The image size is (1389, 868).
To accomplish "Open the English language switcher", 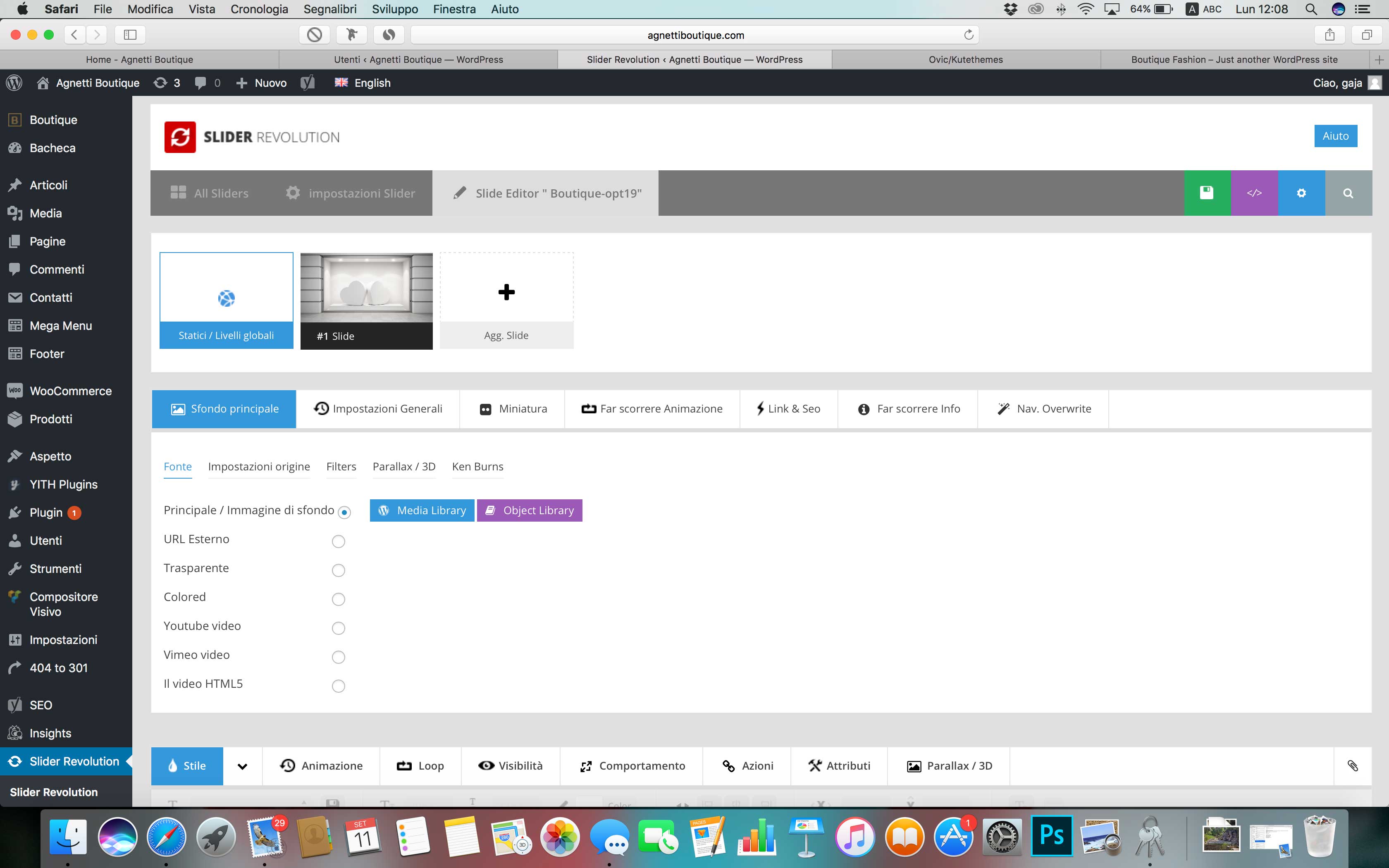I will click(x=362, y=83).
